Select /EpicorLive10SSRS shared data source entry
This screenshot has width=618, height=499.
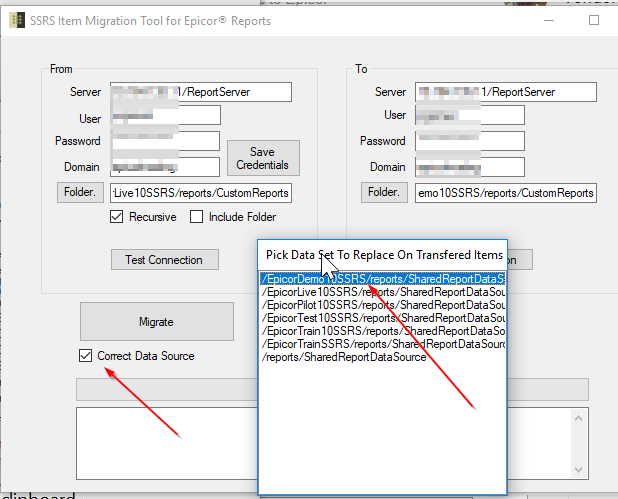(382, 292)
